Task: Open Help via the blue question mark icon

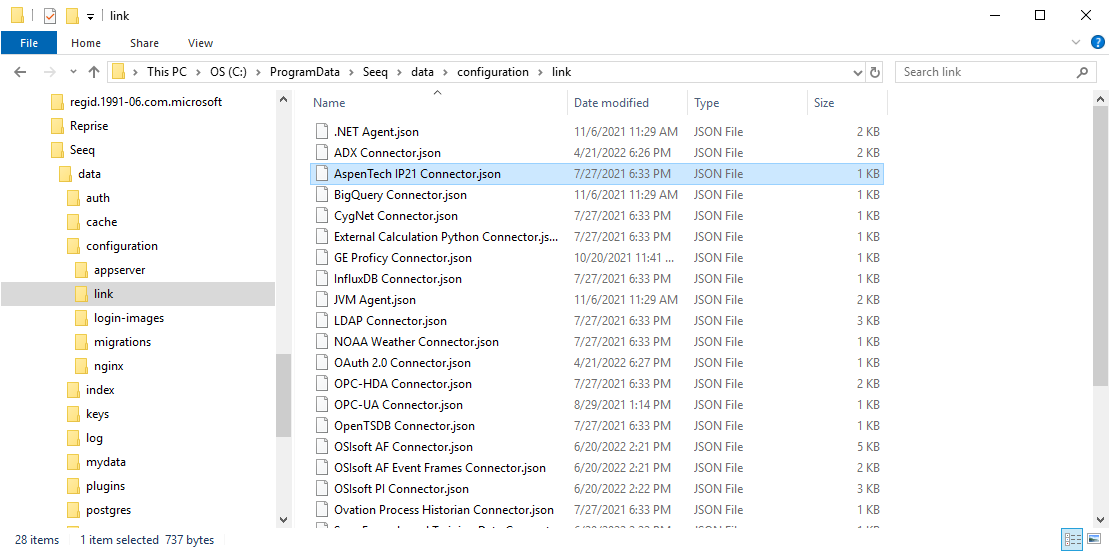Action: (x=1097, y=42)
